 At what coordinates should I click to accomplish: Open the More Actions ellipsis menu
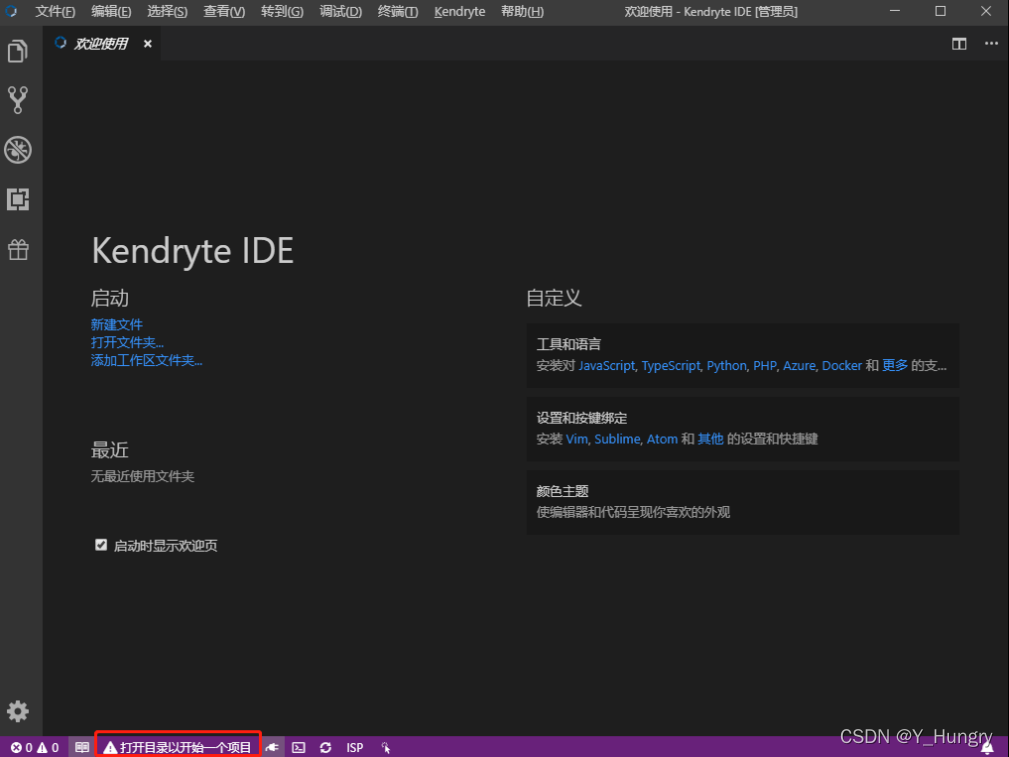tap(991, 43)
